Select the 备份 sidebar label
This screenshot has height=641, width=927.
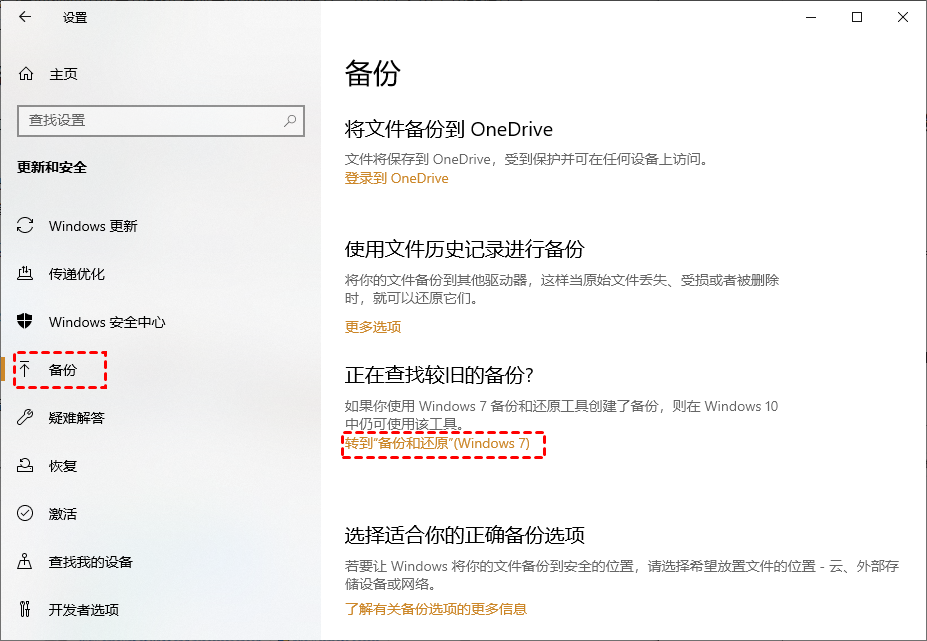tap(63, 370)
